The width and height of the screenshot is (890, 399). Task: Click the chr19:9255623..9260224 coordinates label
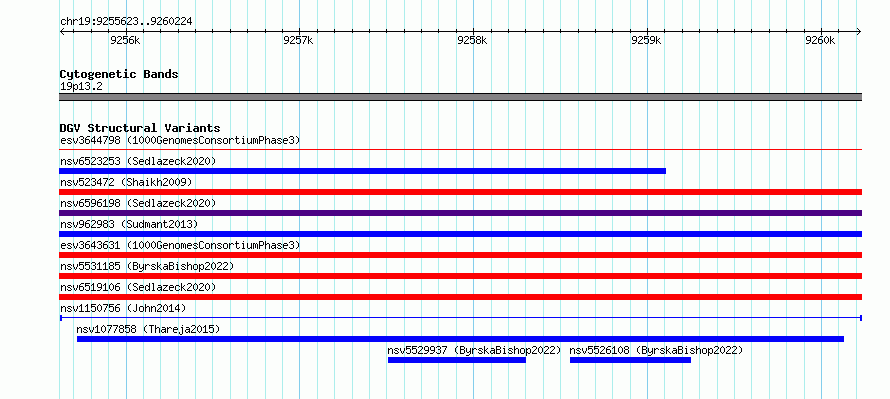click(x=126, y=21)
